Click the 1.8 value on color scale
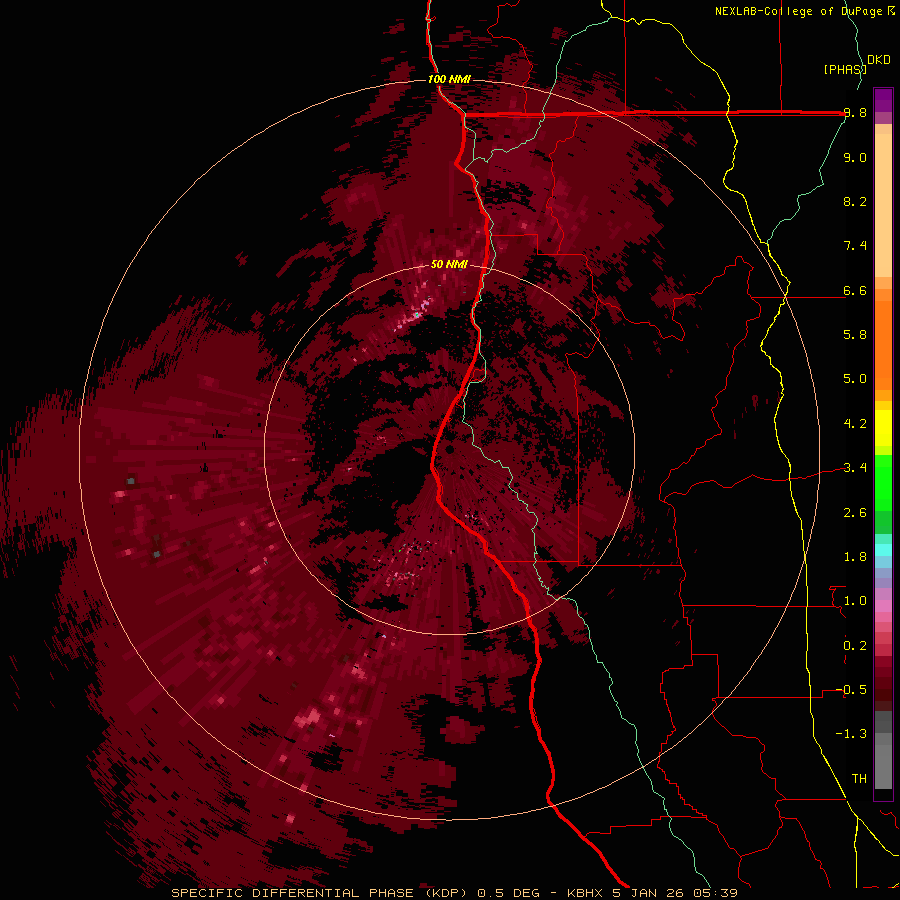Image resolution: width=900 pixels, height=900 pixels. tap(855, 557)
